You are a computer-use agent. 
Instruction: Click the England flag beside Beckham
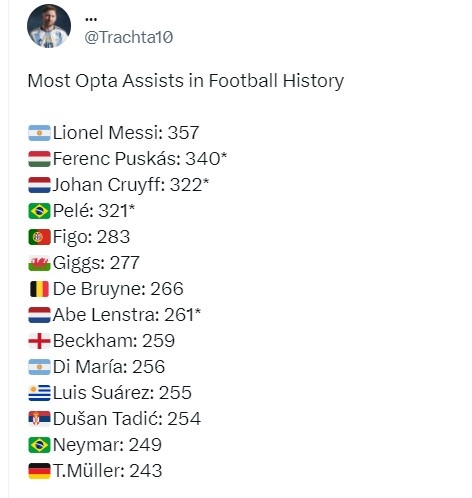point(39,341)
